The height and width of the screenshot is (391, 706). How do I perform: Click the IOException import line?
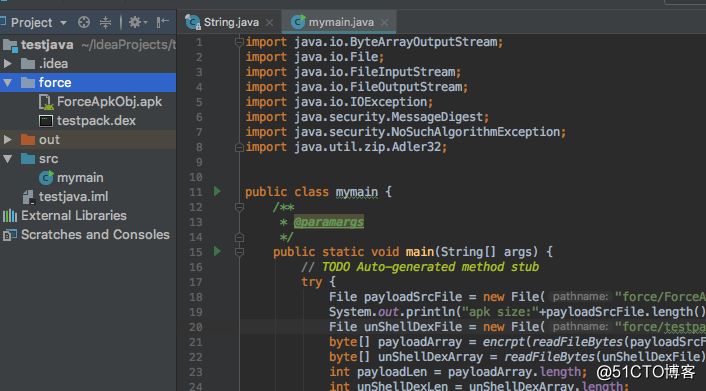click(339, 102)
